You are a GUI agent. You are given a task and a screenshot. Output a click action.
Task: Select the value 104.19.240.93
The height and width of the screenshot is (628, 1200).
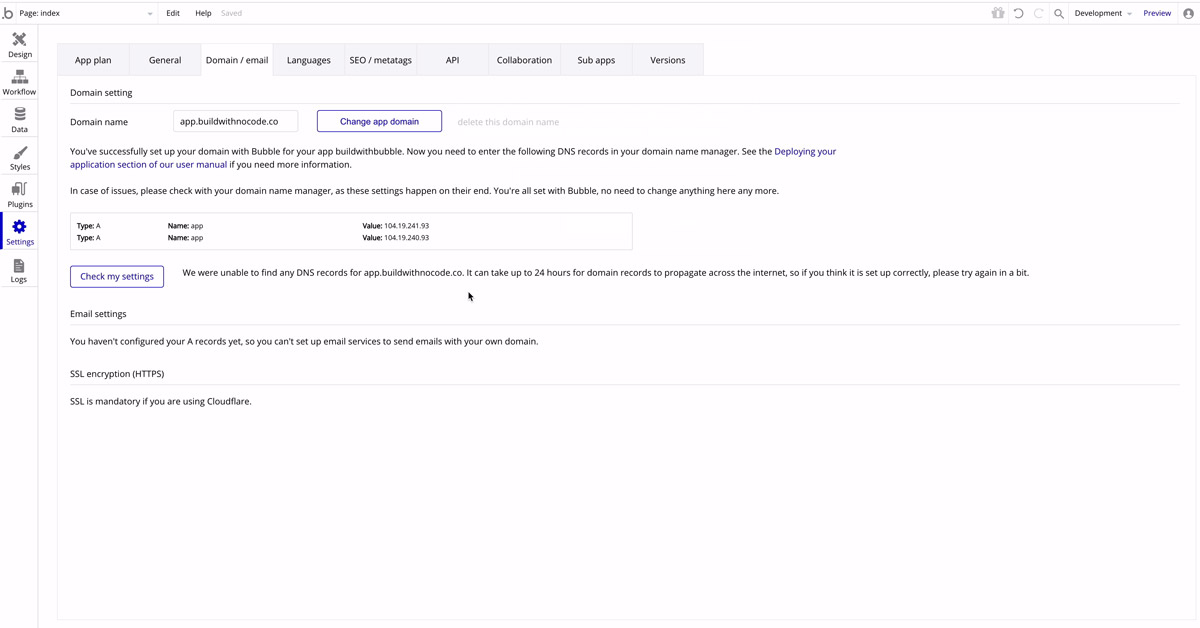click(x=406, y=238)
